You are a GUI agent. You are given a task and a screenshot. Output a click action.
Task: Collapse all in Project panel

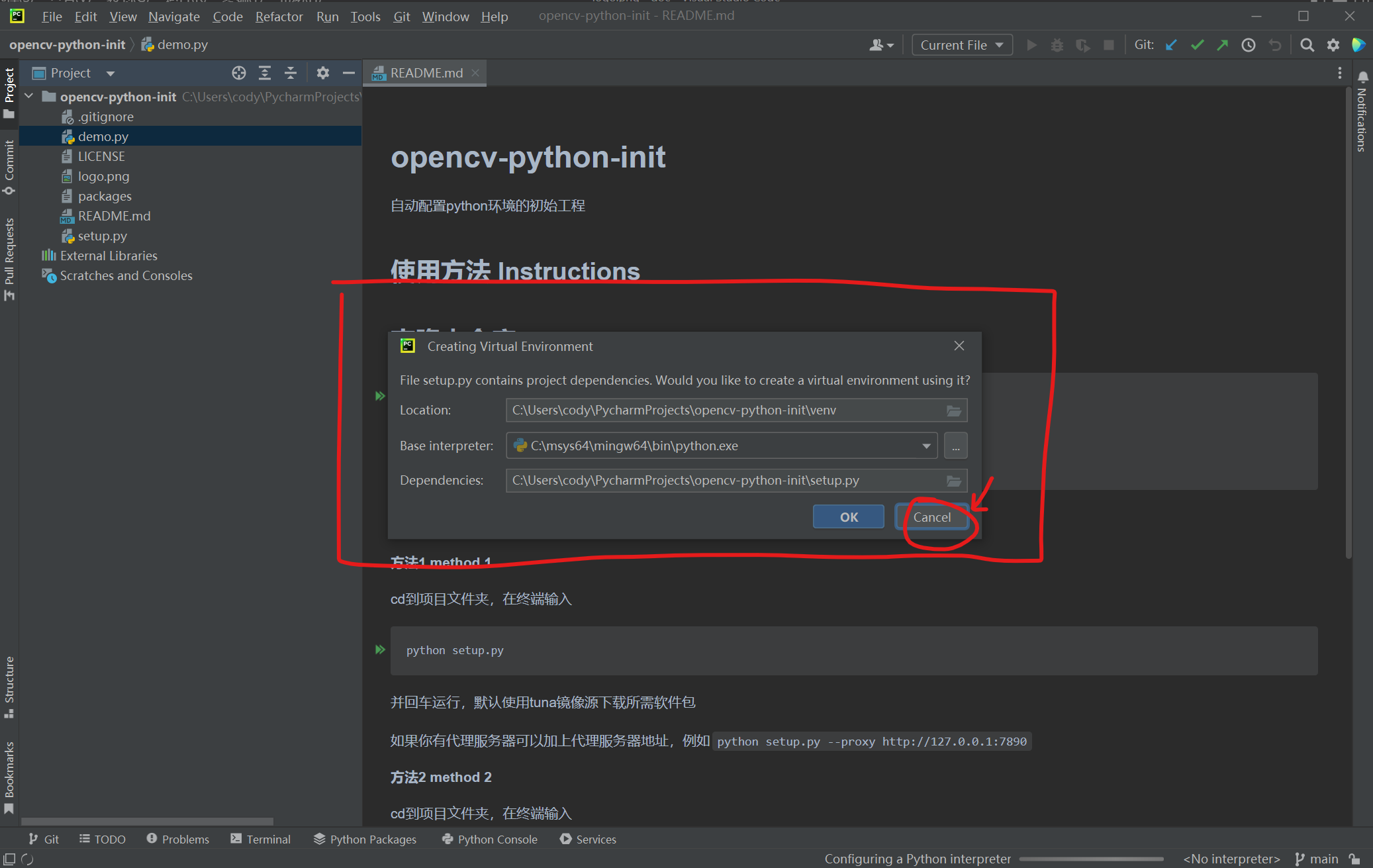pos(290,73)
